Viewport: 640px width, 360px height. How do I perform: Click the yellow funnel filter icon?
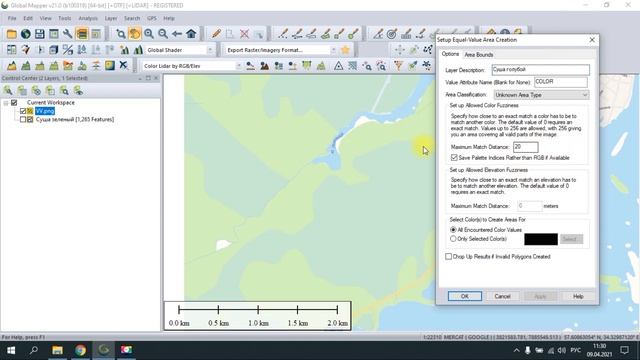tap(398, 65)
